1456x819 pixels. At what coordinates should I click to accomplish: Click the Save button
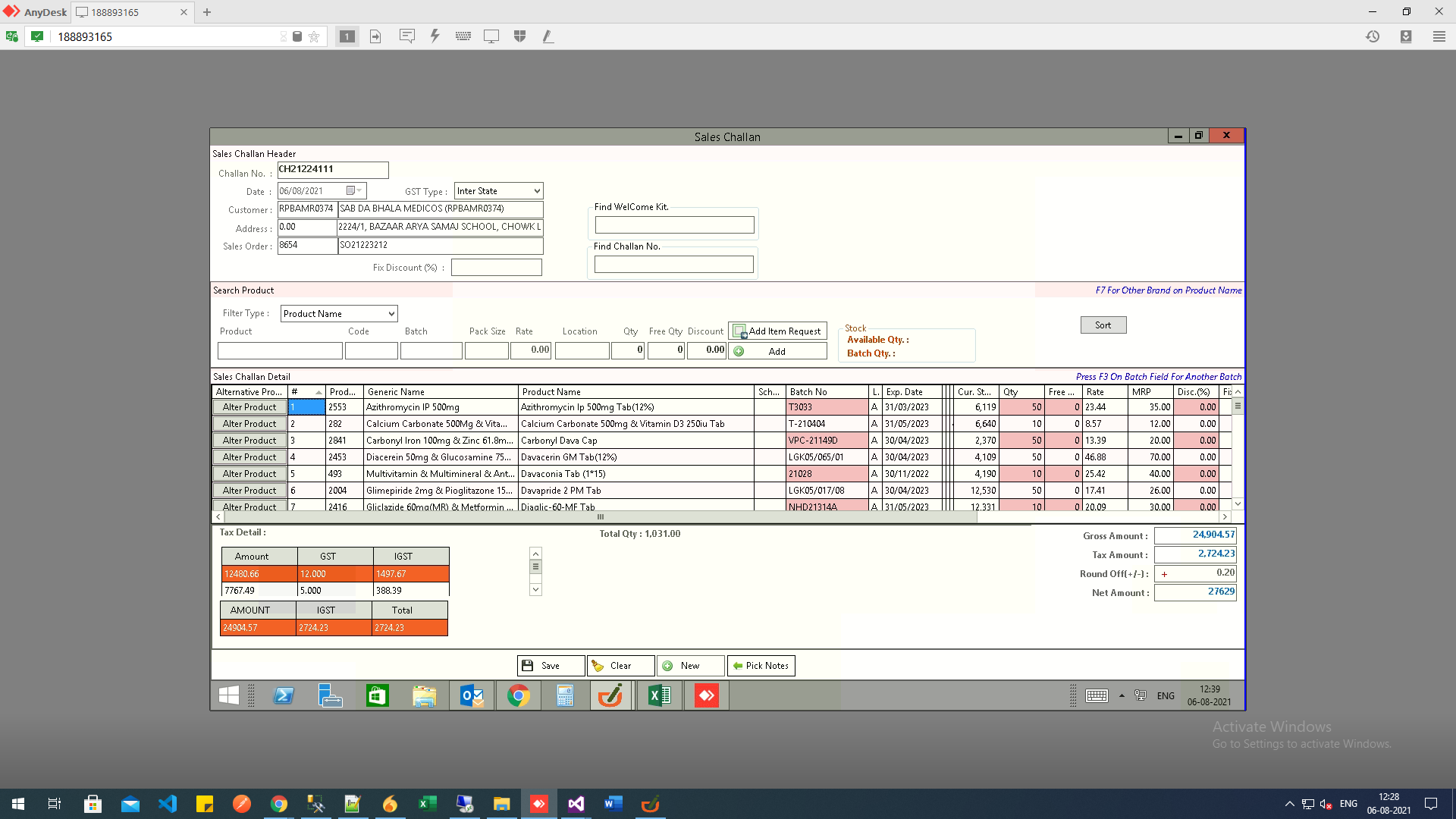coord(551,666)
